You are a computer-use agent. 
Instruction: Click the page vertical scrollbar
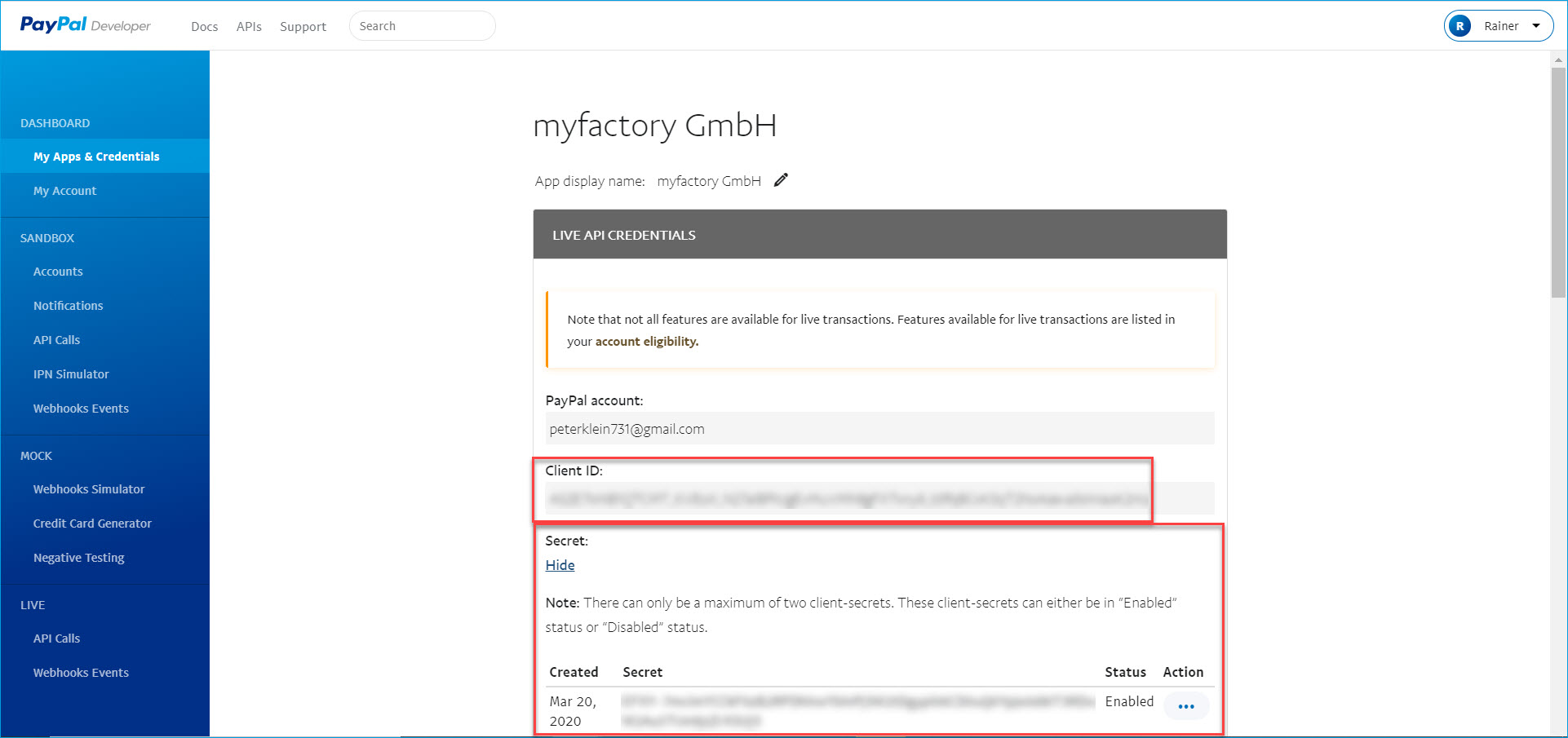1558,183
